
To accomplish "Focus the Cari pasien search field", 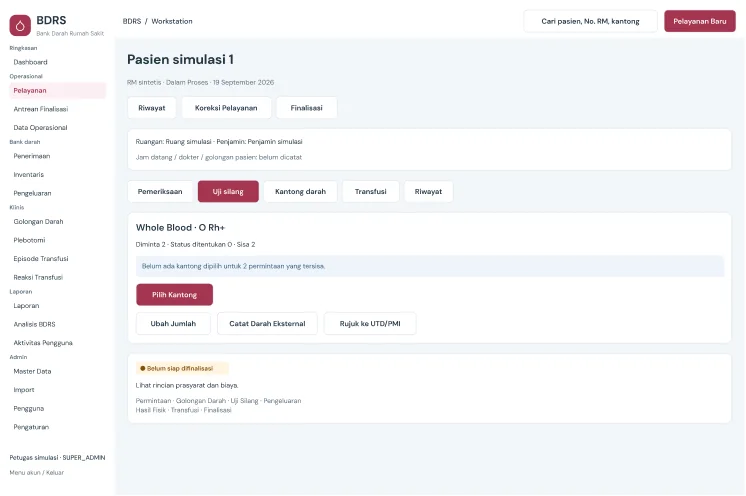I will 590,21.
